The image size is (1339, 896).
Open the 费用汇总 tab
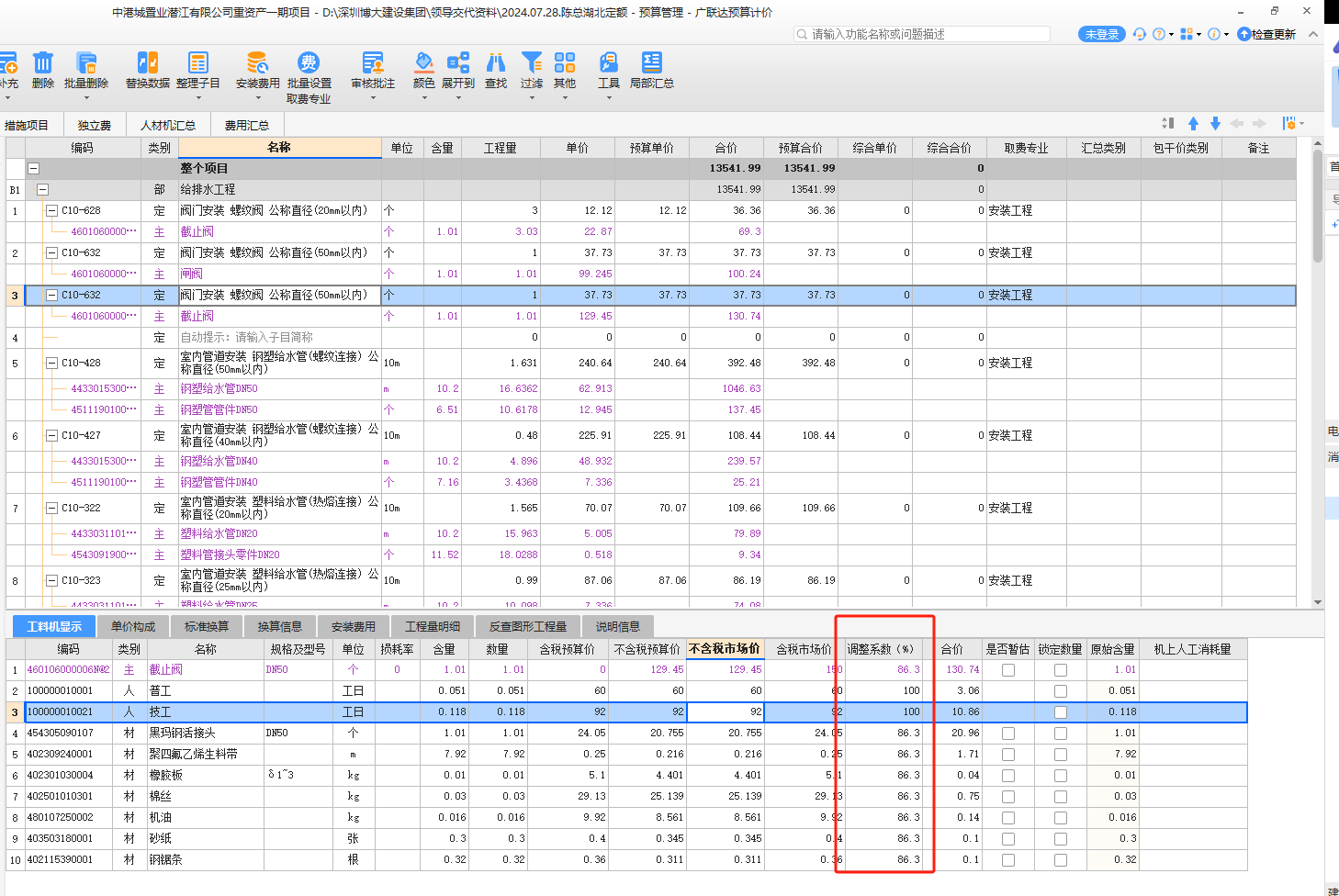tap(247, 125)
